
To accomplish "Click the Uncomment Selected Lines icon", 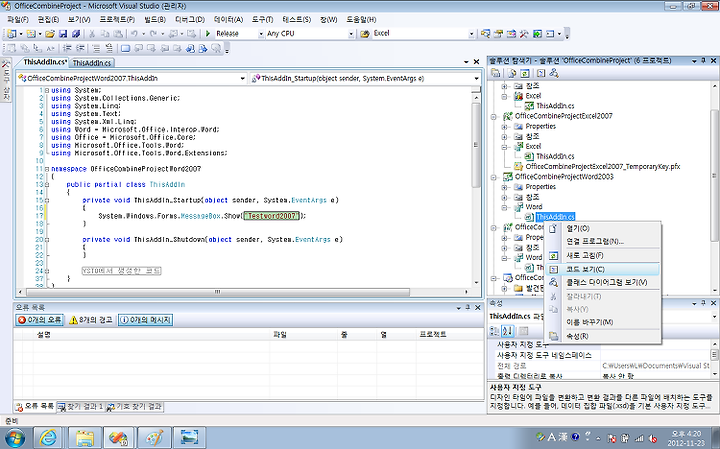I will [x=109, y=48].
